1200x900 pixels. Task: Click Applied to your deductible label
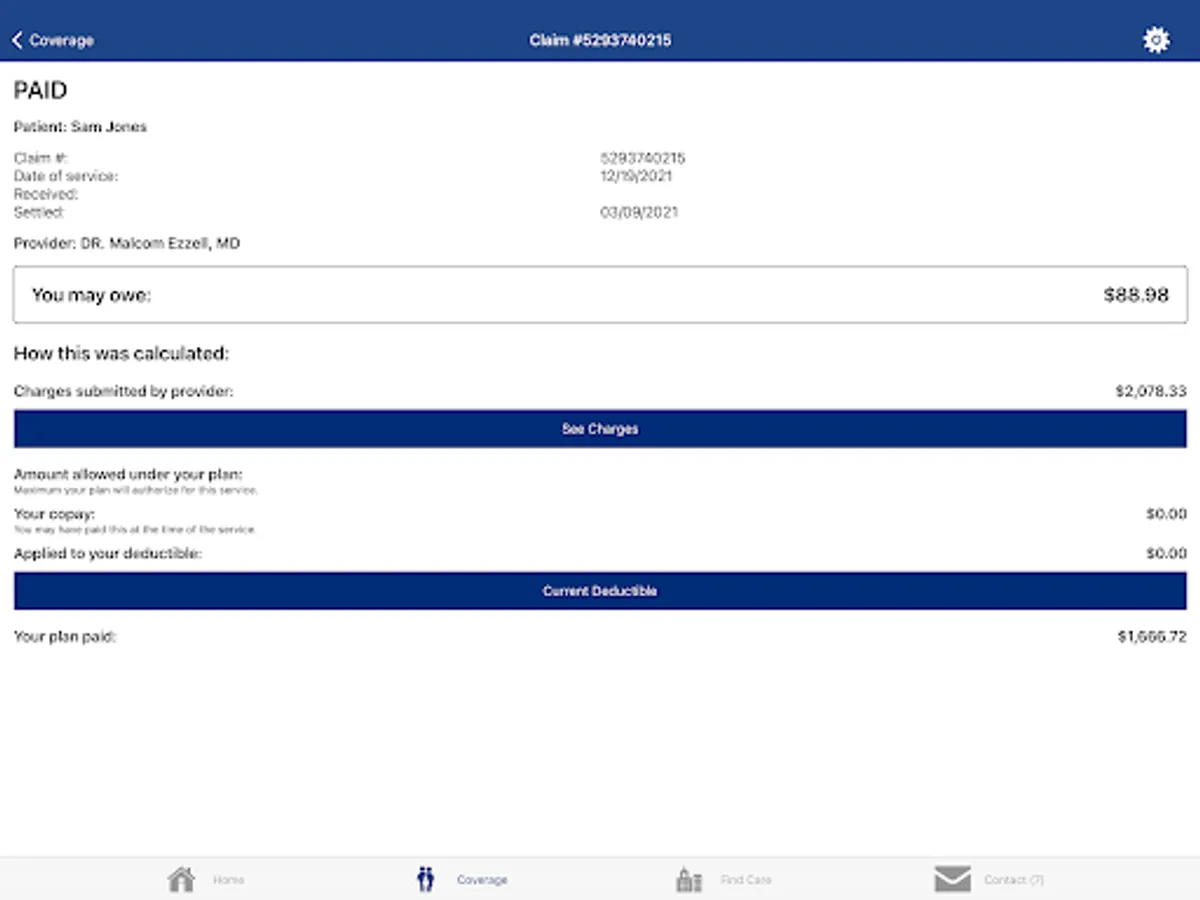click(107, 553)
